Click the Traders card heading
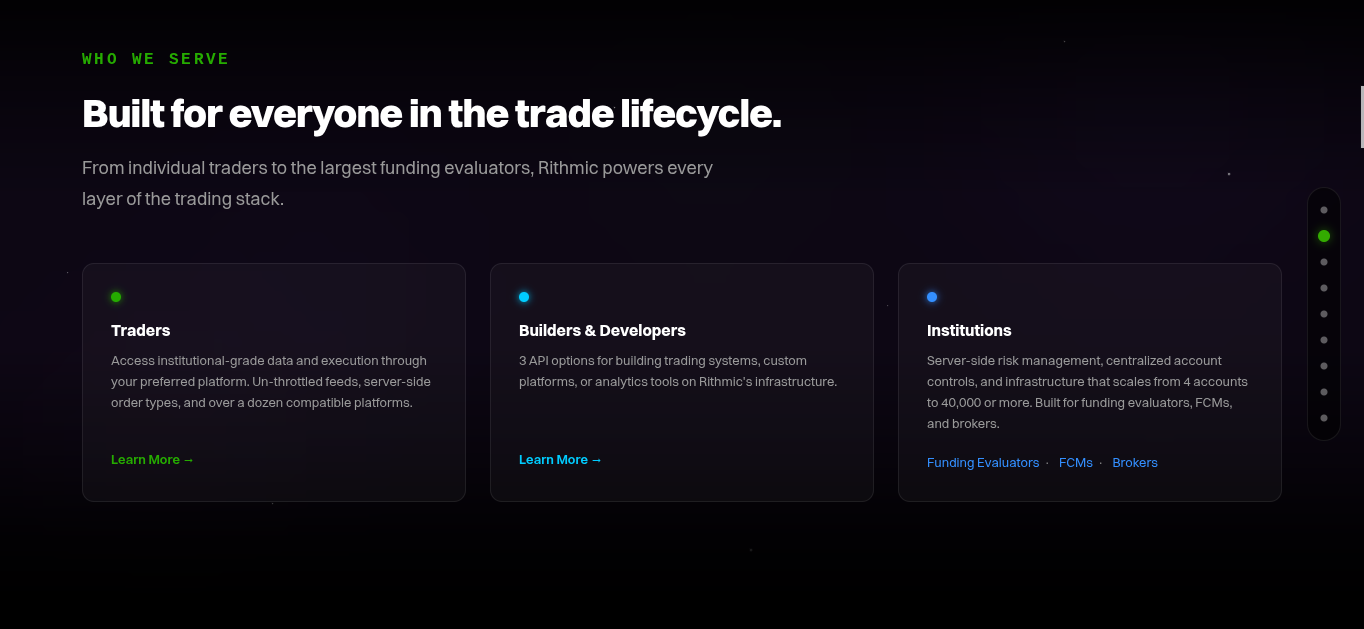Screen dimensions: 1364x629 point(141,330)
